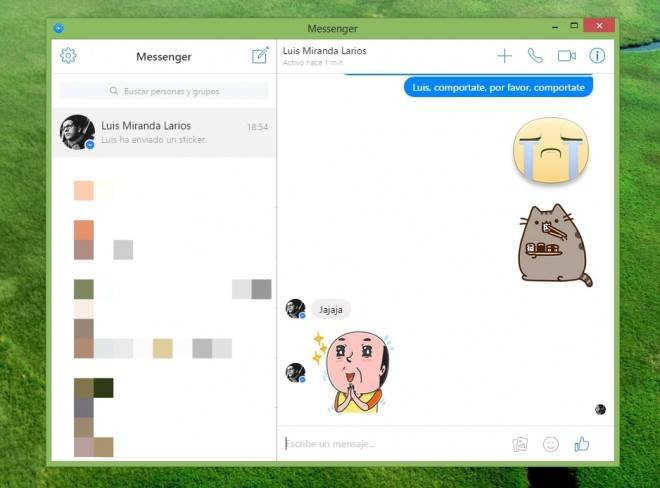Screen dimensions: 660x488
Task: Click the small seen-receipt avatar
Action: [x=600, y=409]
